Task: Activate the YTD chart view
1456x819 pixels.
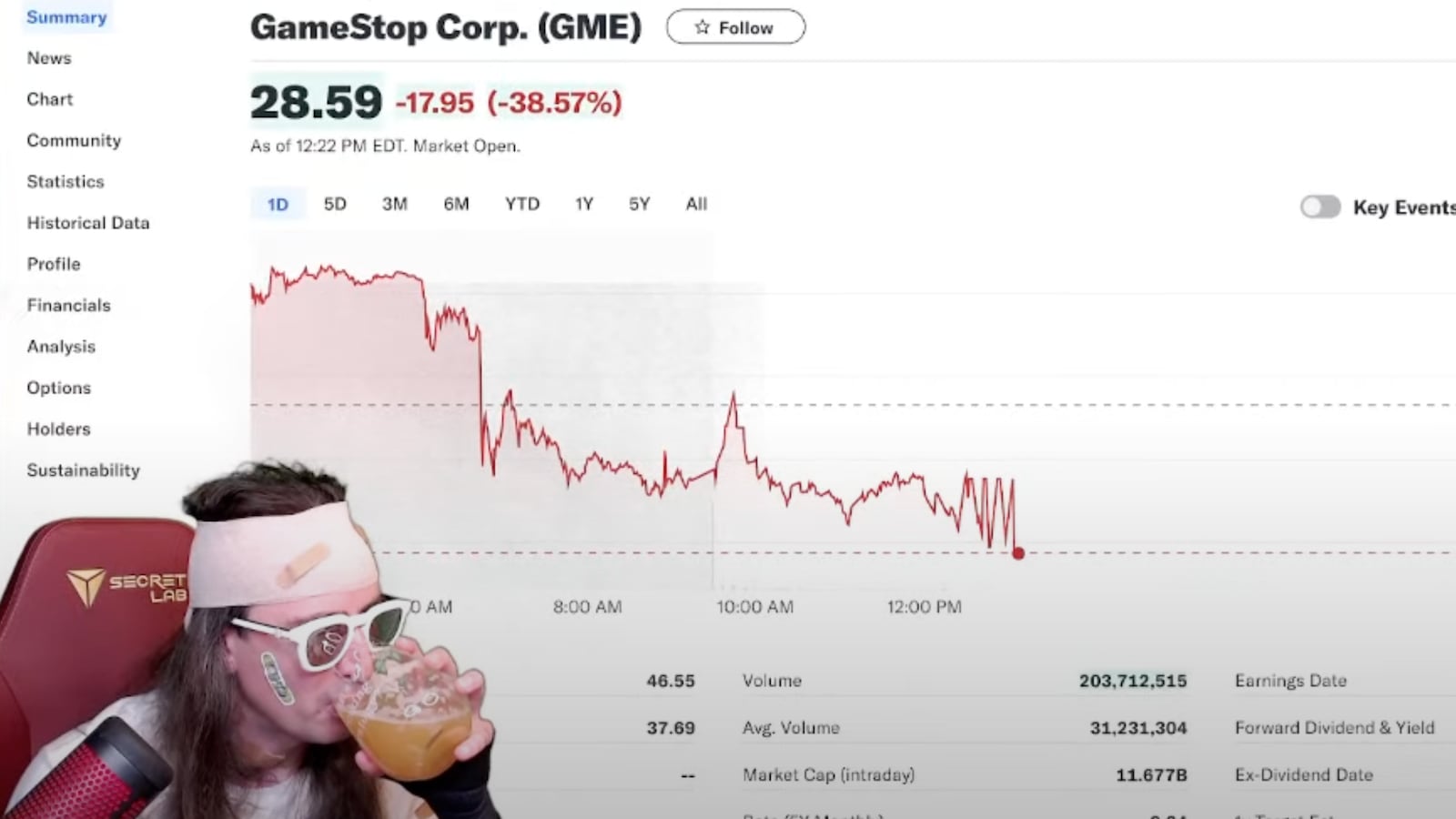Action: (x=521, y=204)
